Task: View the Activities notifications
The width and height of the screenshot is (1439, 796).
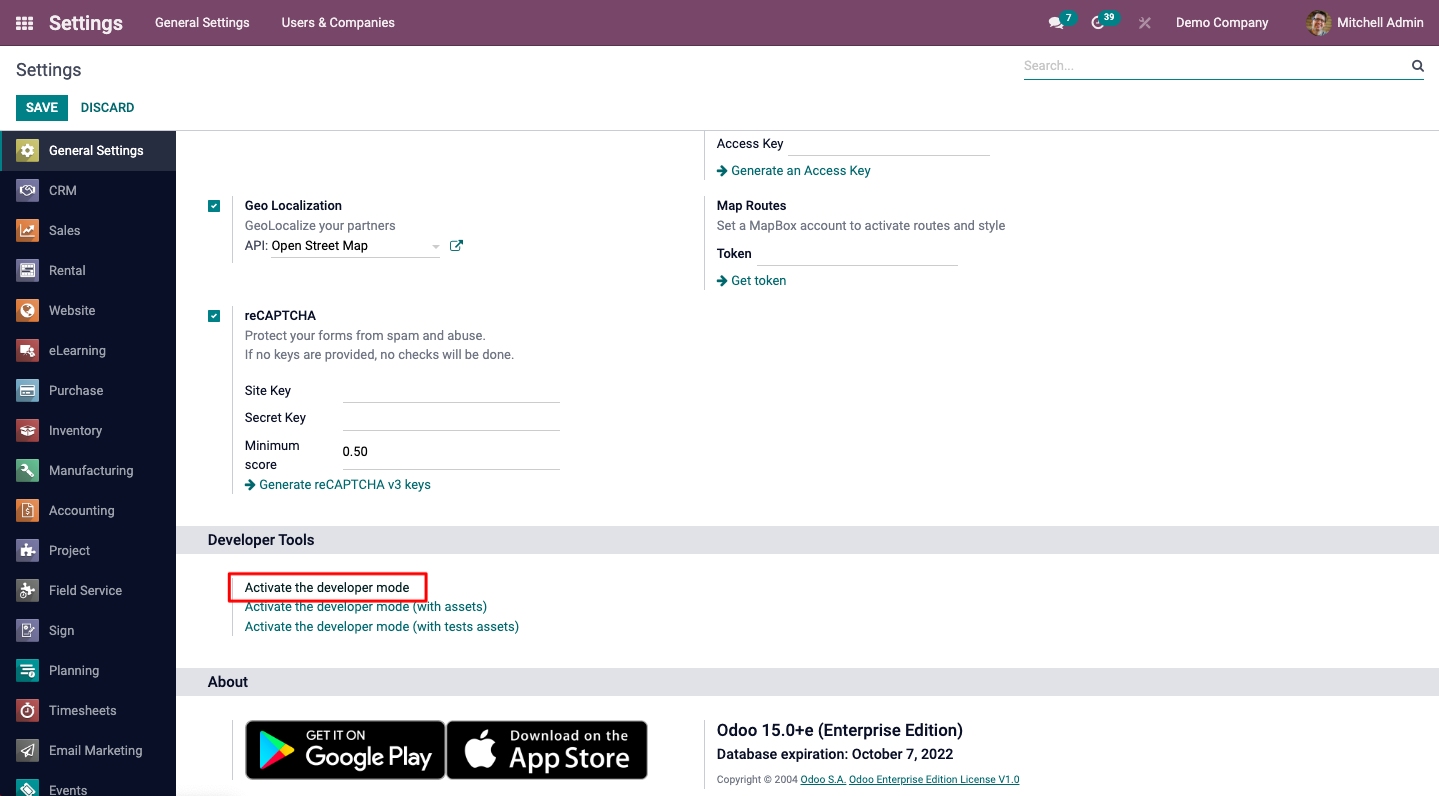Action: click(1098, 22)
